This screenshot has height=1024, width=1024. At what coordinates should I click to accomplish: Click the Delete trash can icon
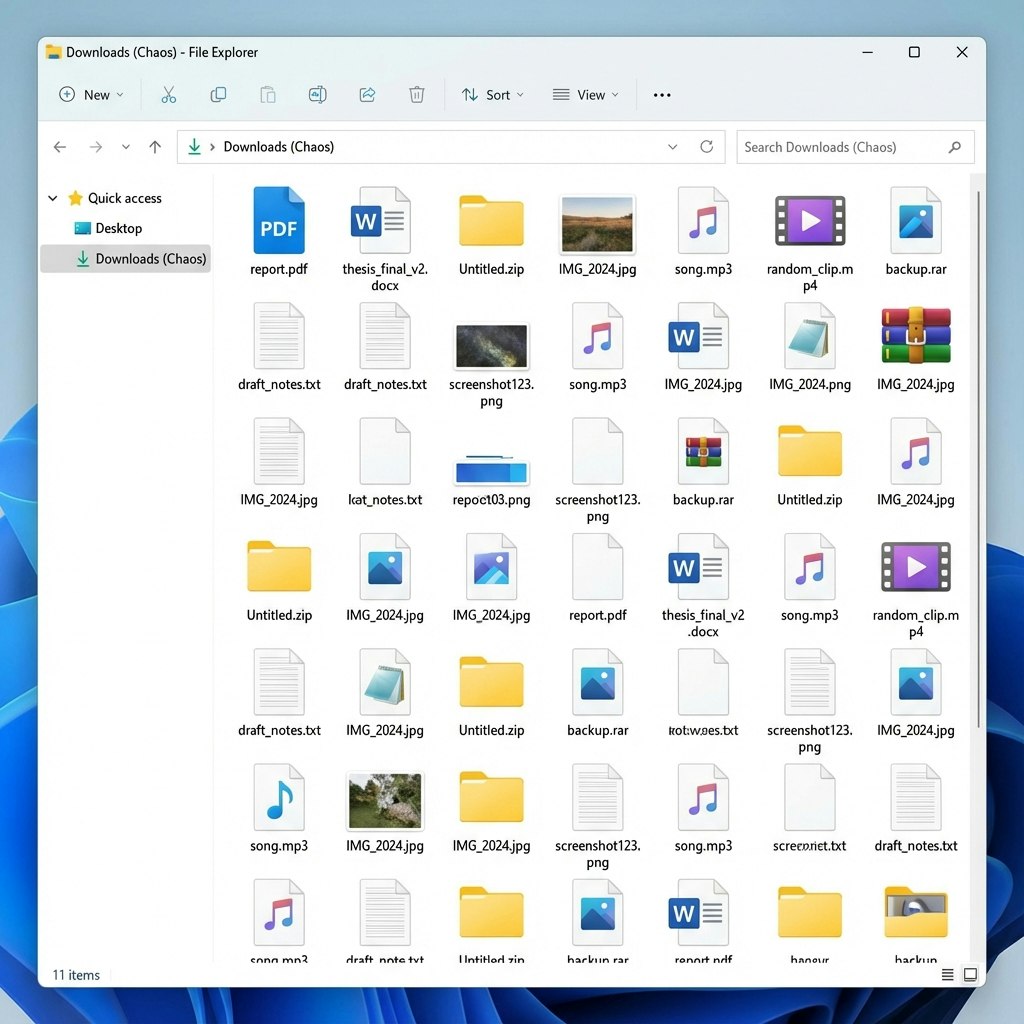tap(417, 95)
